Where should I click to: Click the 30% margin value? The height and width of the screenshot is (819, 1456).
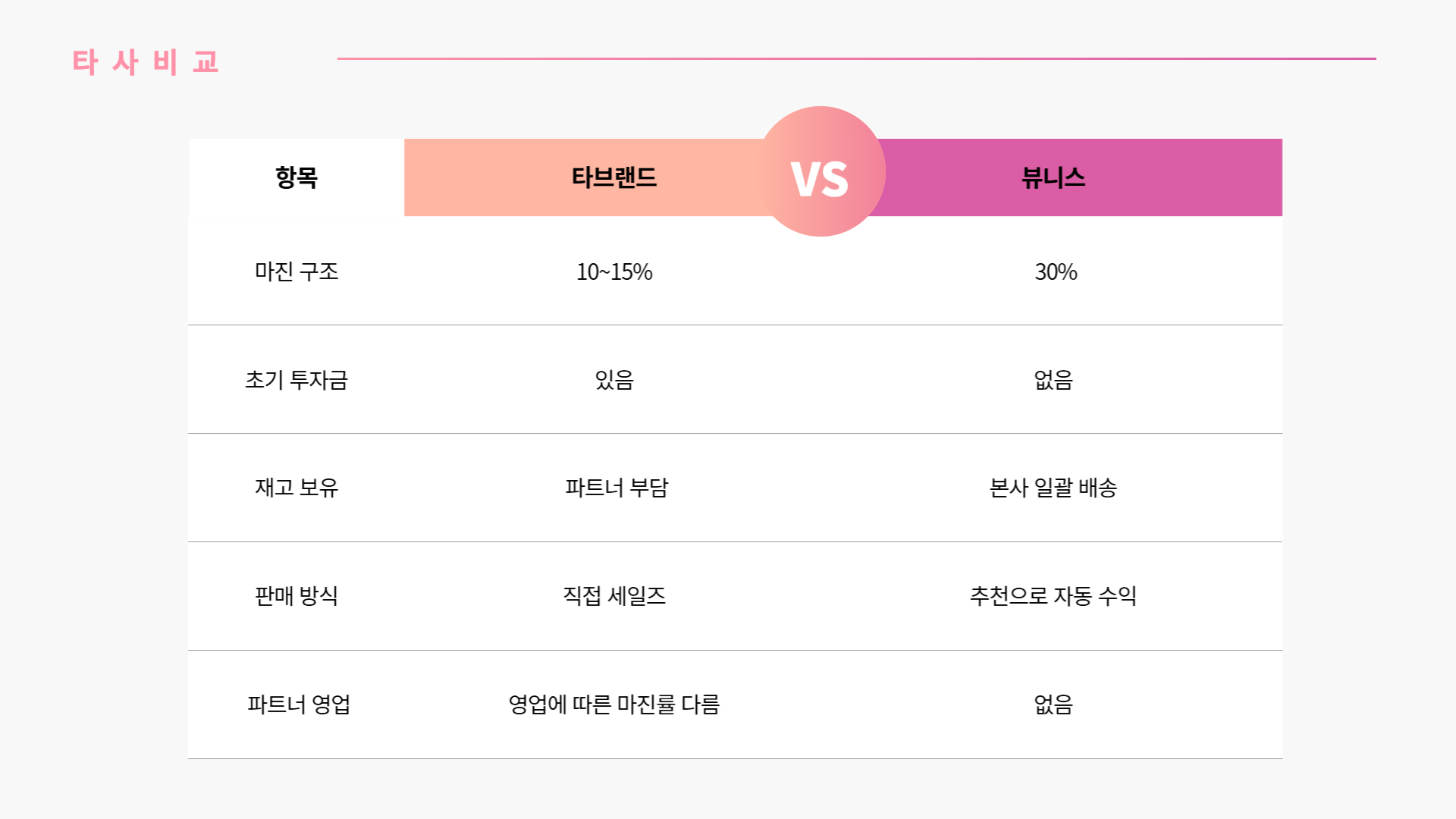(1056, 271)
